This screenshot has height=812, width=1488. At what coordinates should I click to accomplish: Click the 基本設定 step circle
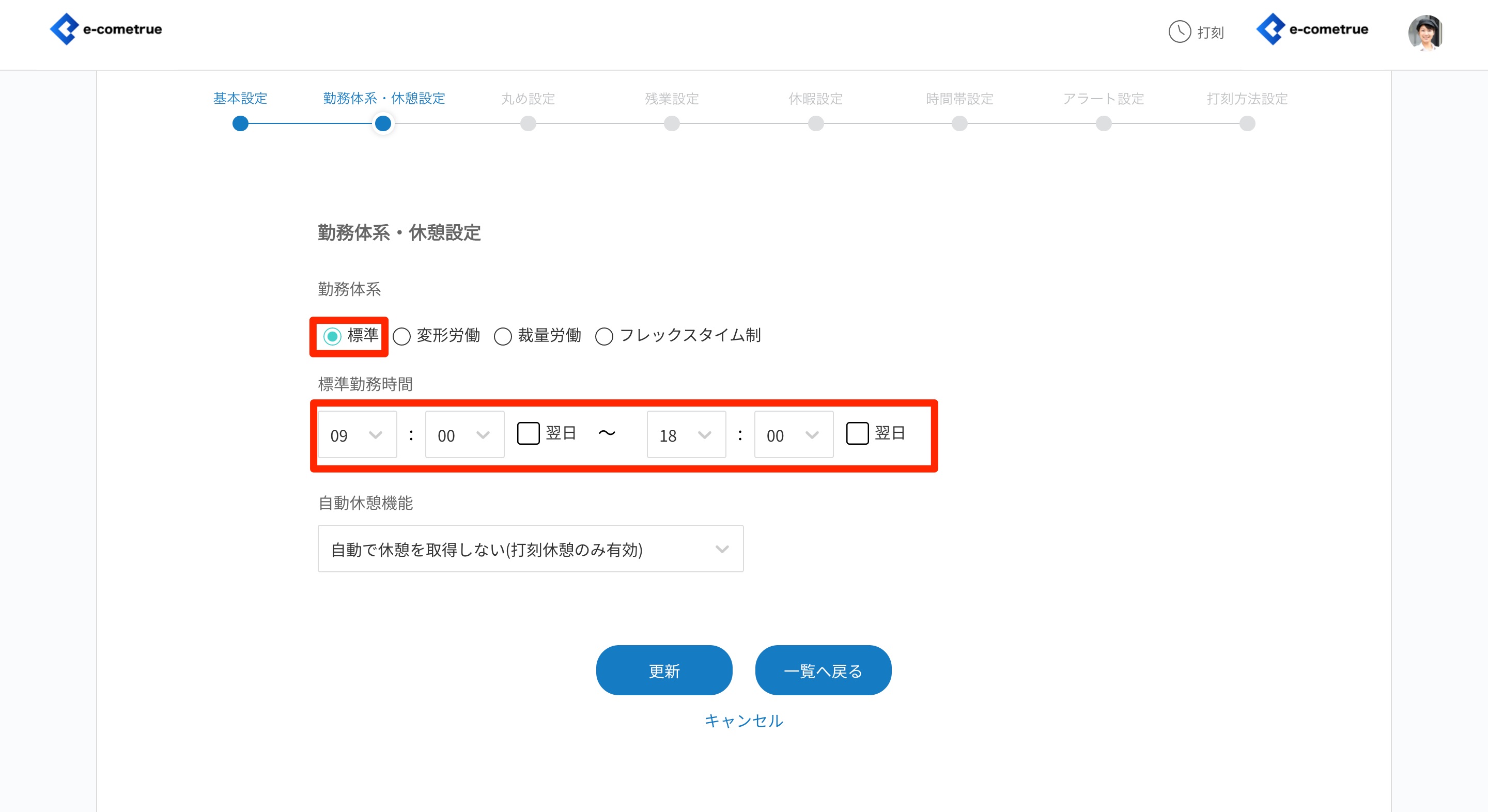coord(240,123)
